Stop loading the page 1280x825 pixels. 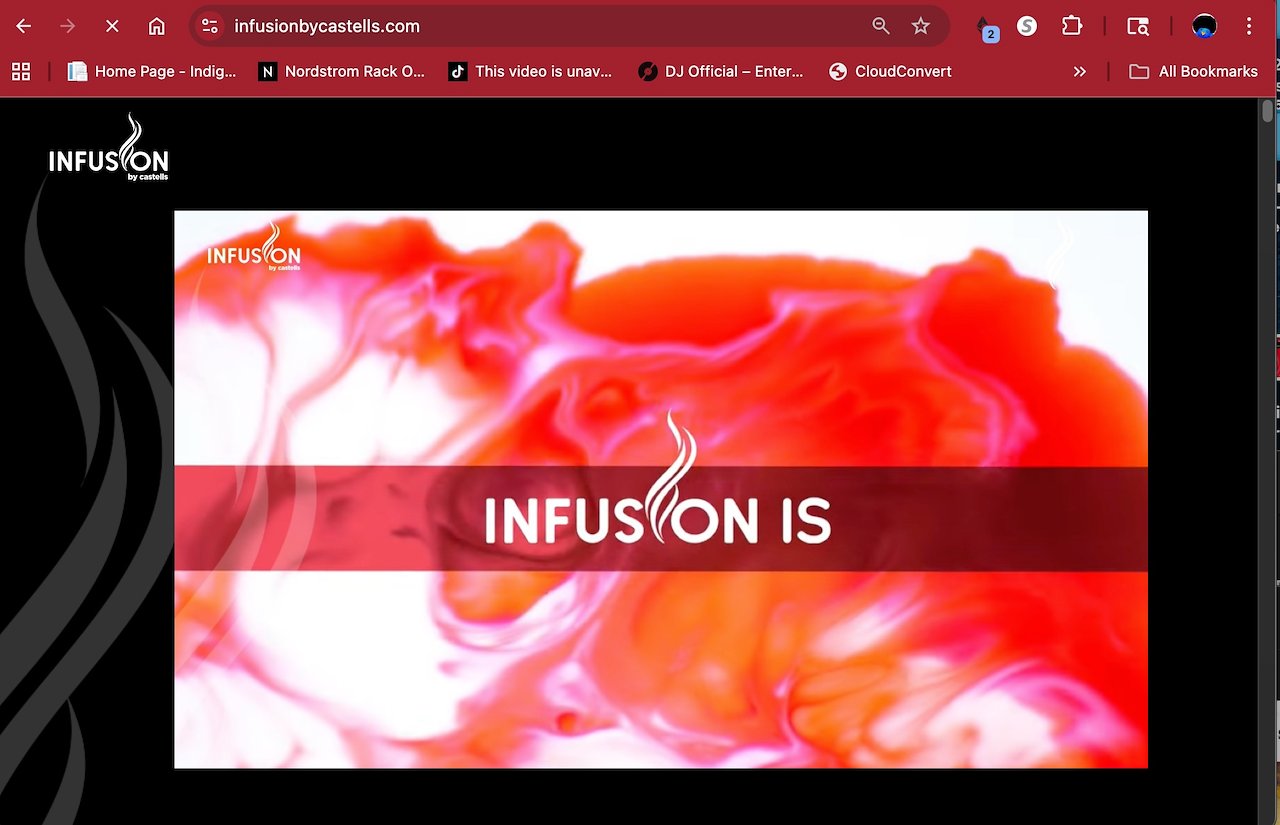pos(112,27)
